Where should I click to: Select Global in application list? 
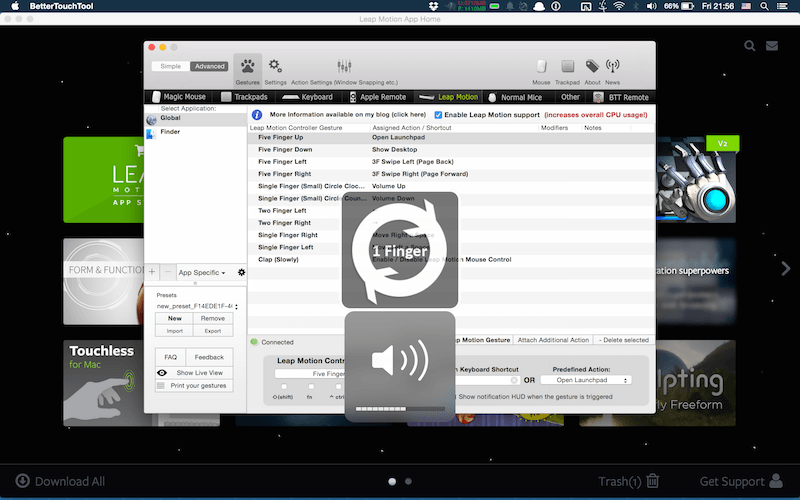(x=195, y=119)
